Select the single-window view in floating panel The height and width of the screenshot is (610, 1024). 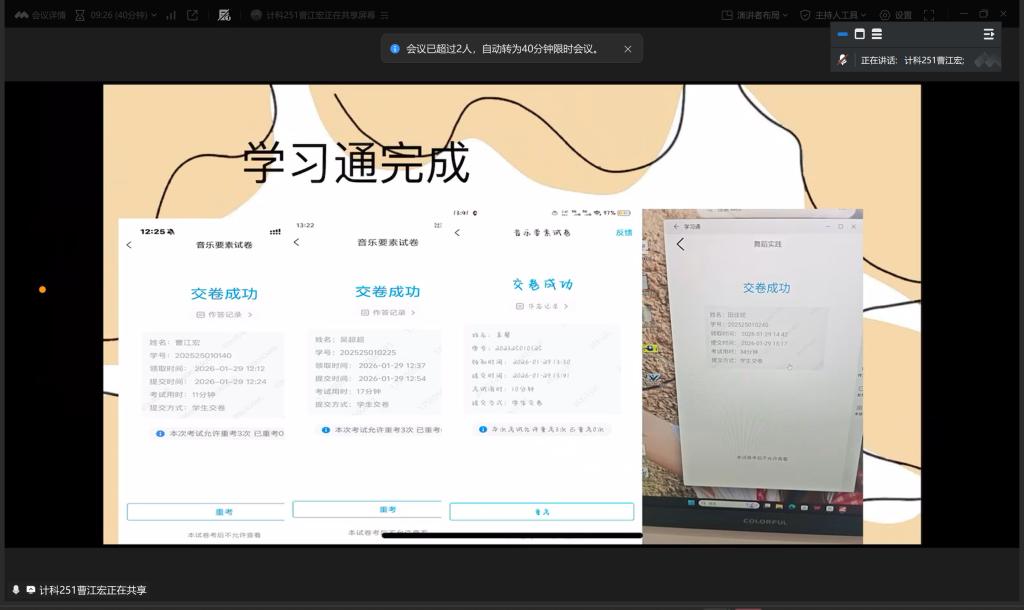click(x=859, y=34)
